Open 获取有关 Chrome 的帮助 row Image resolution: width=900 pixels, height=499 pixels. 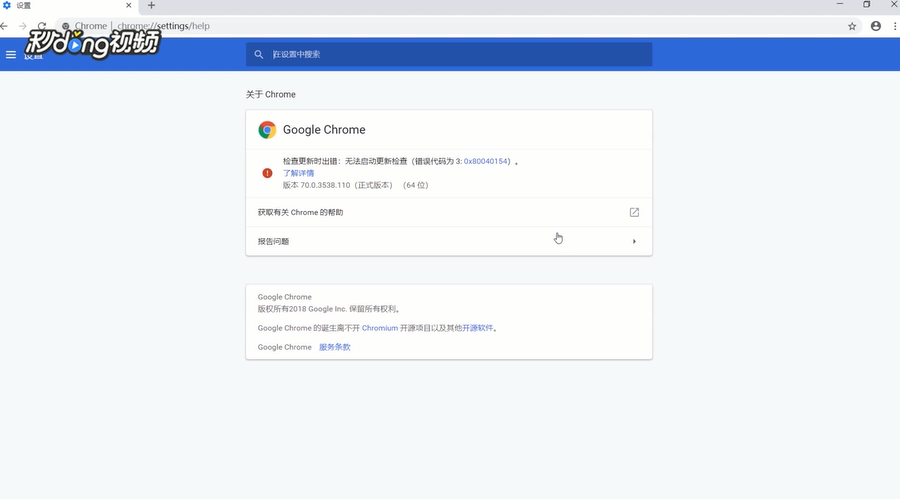click(x=449, y=212)
